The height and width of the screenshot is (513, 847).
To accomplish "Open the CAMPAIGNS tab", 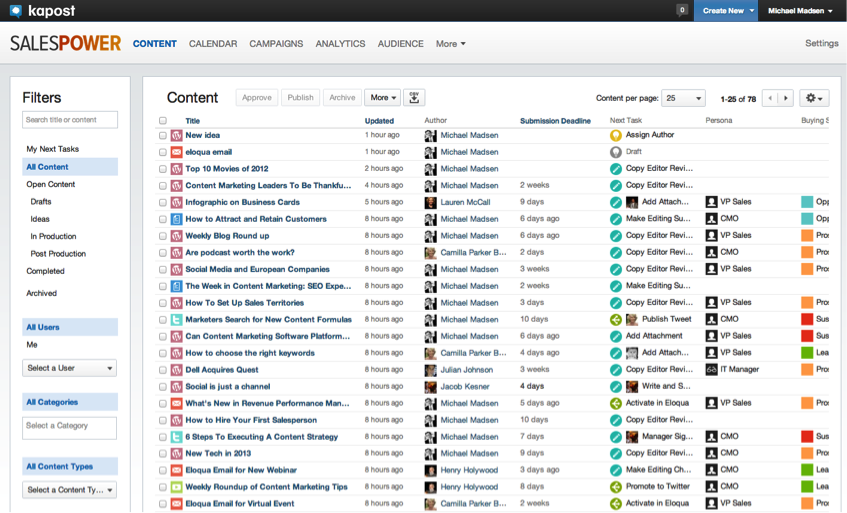I will 276,44.
